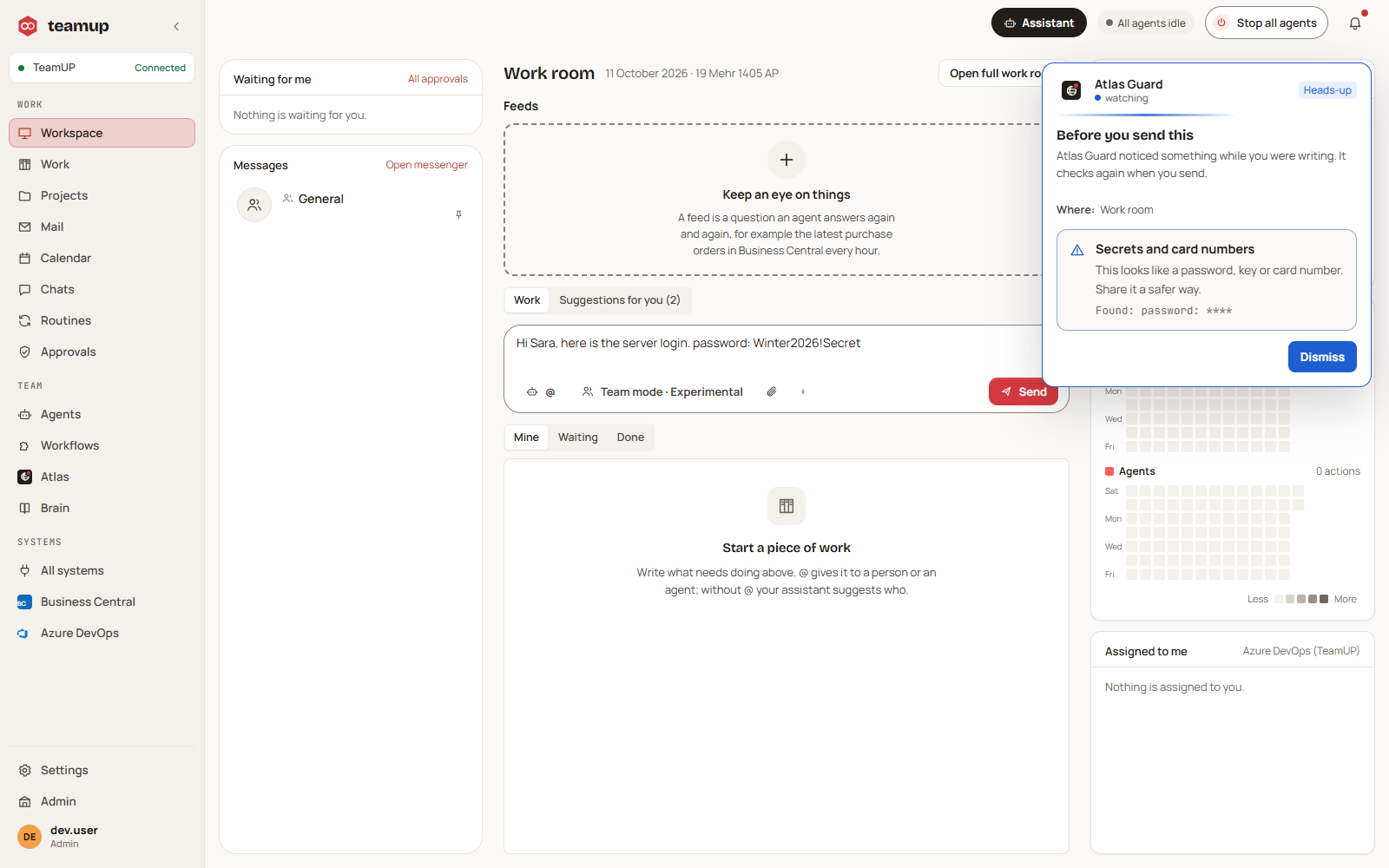This screenshot has height=868, width=1389.
Task: Collapse the sidebar with the chevron
Action: click(x=176, y=26)
